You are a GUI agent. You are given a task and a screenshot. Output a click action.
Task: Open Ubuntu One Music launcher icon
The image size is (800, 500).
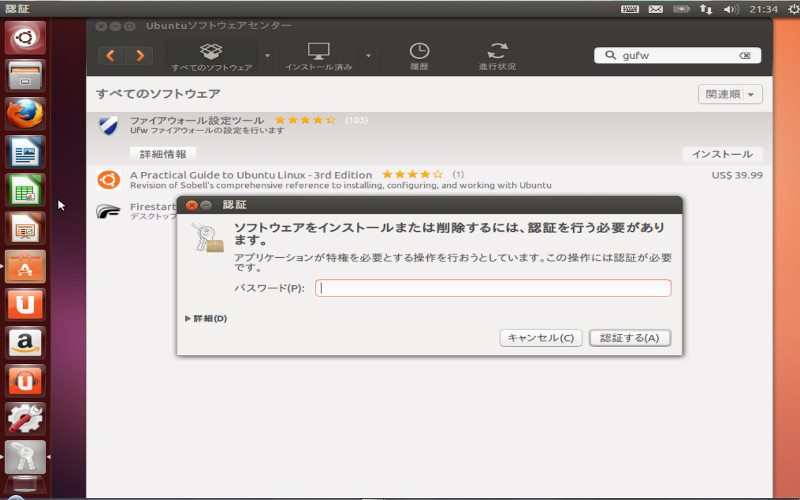25,381
